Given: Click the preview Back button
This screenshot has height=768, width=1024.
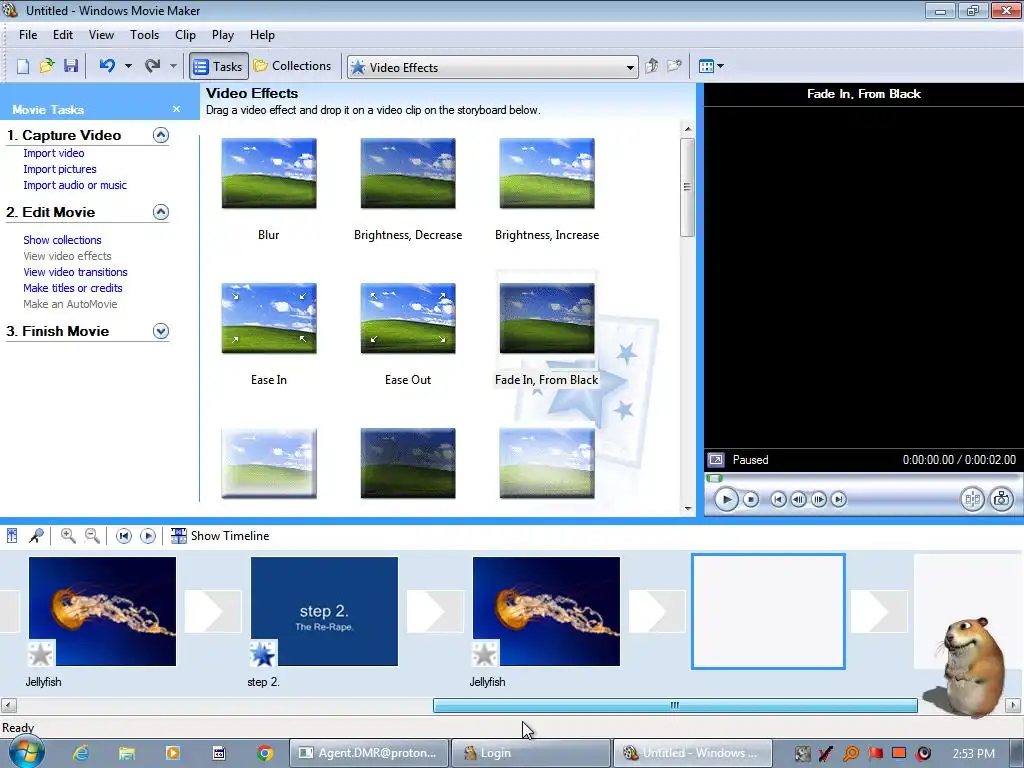Looking at the screenshot, I should 778,500.
